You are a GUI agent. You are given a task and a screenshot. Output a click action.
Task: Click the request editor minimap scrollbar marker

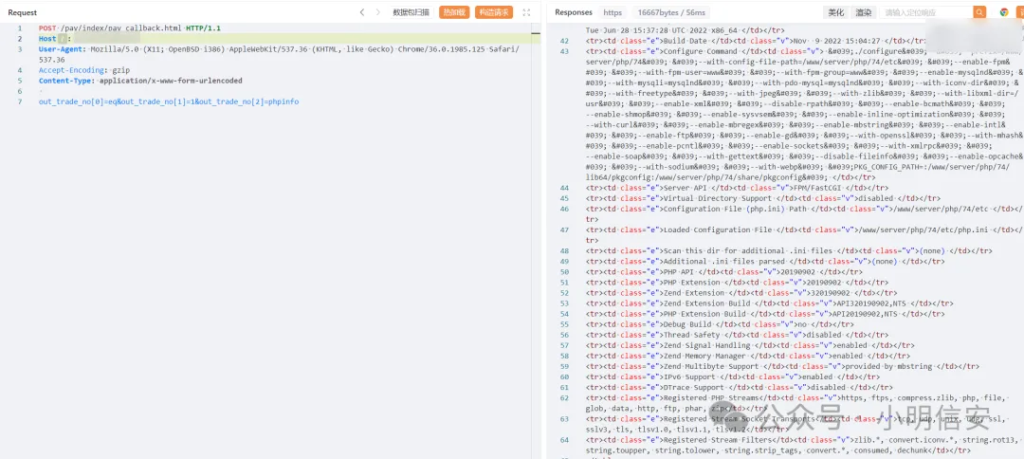(536, 33)
